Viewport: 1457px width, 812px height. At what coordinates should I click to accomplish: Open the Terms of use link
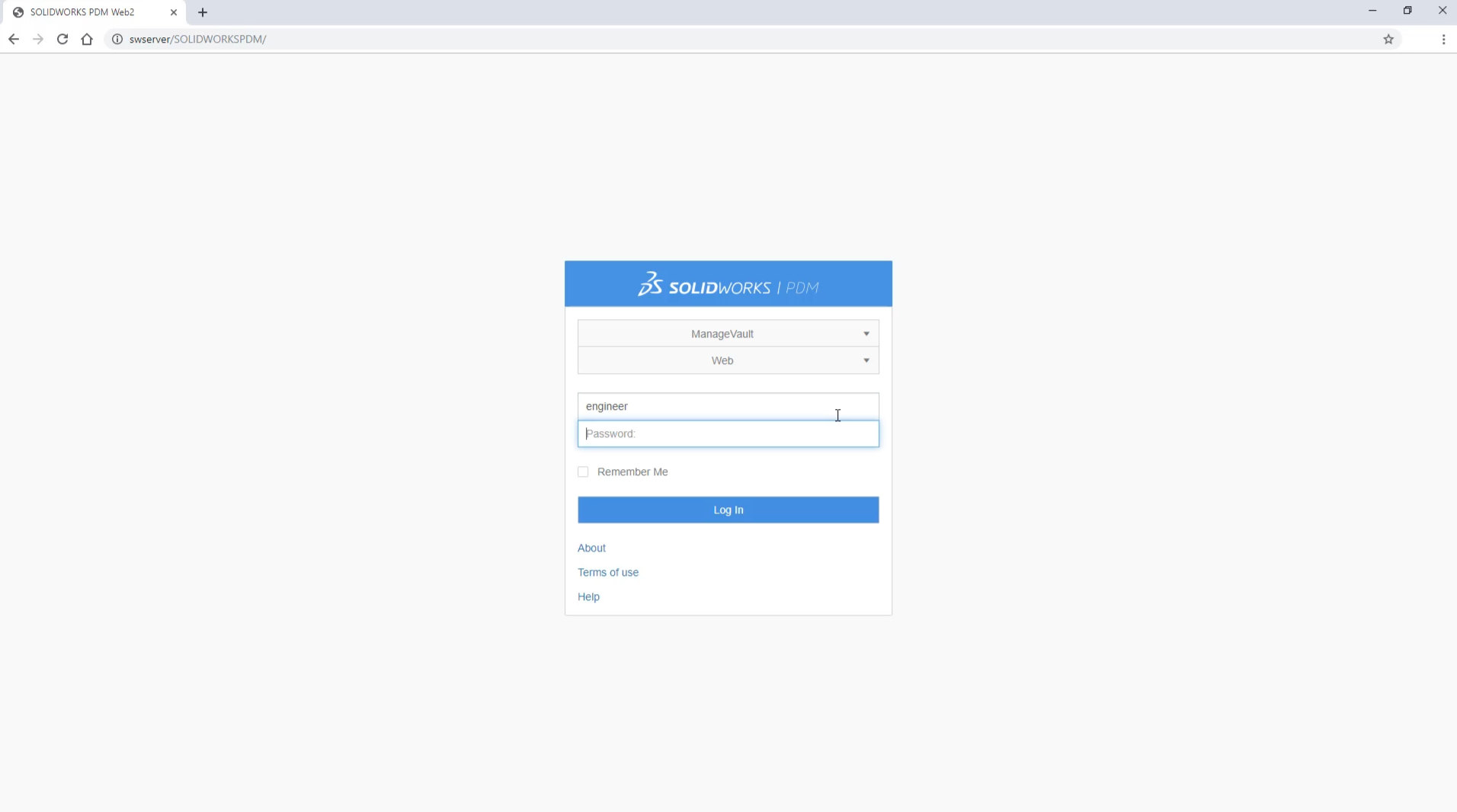pyautogui.click(x=608, y=572)
